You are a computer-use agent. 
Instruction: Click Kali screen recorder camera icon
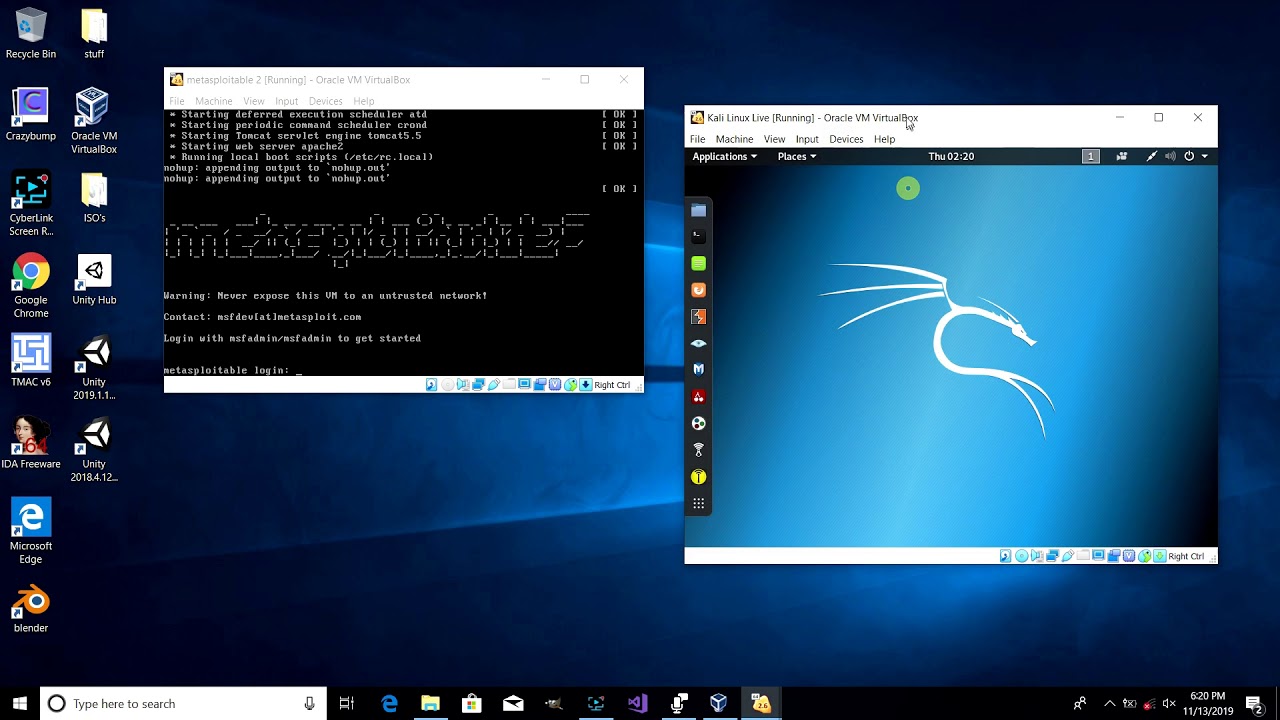1122,156
